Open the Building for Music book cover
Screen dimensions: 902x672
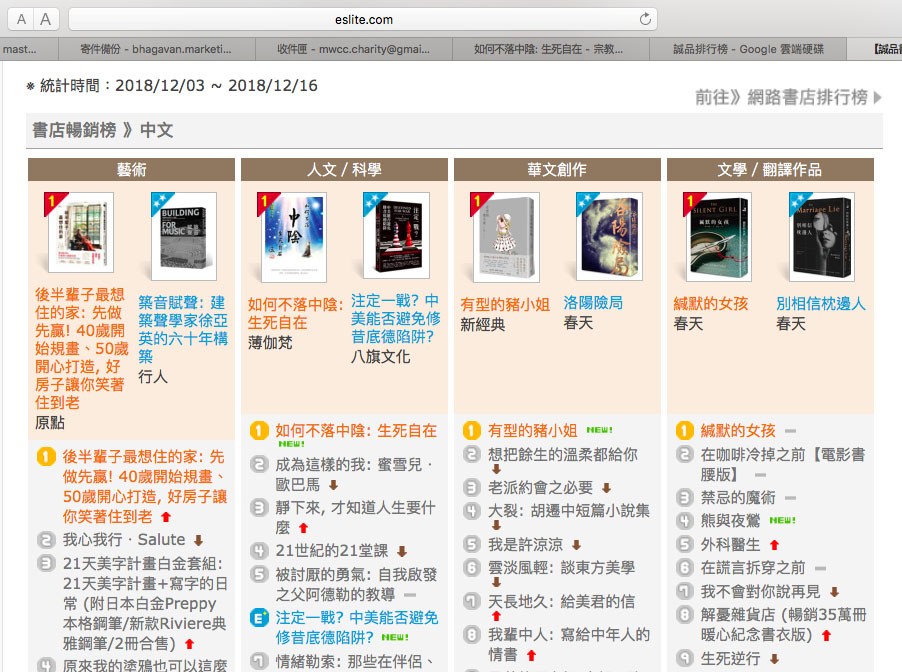click(184, 236)
